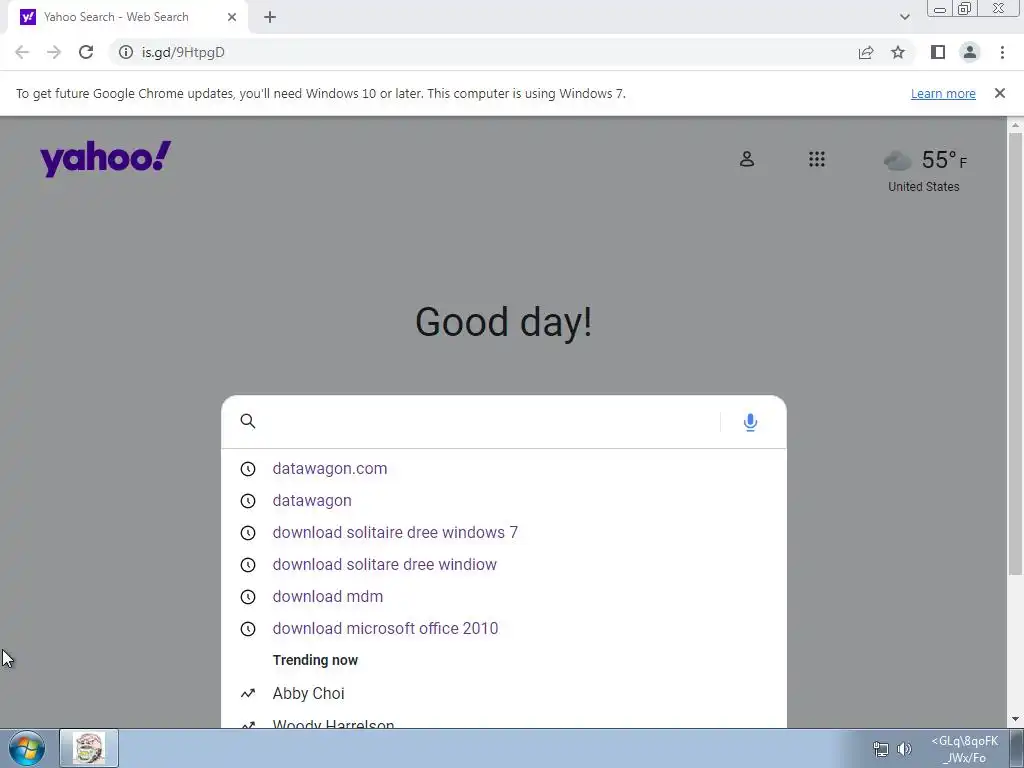Click scrollbar up arrow

pos(1015,124)
